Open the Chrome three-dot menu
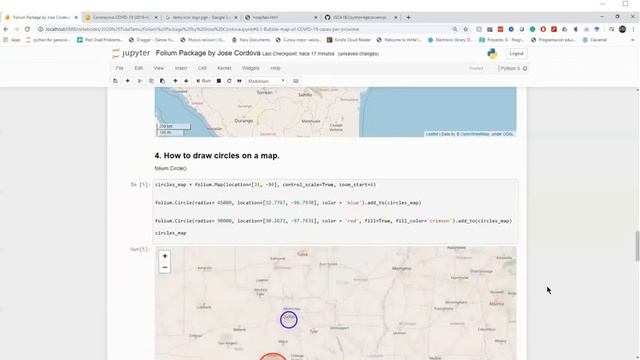Viewport: 640px width, 360px height. pyautogui.click(x=633, y=29)
